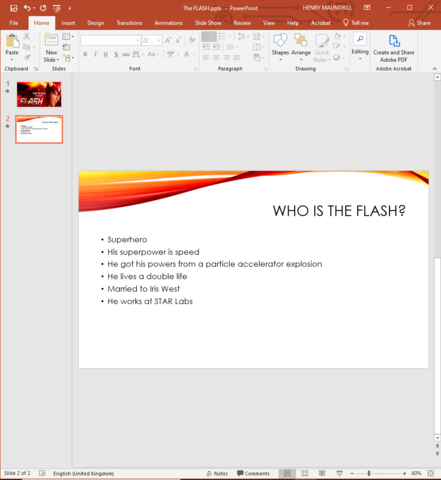Click the text highlight color button

pos(171,54)
